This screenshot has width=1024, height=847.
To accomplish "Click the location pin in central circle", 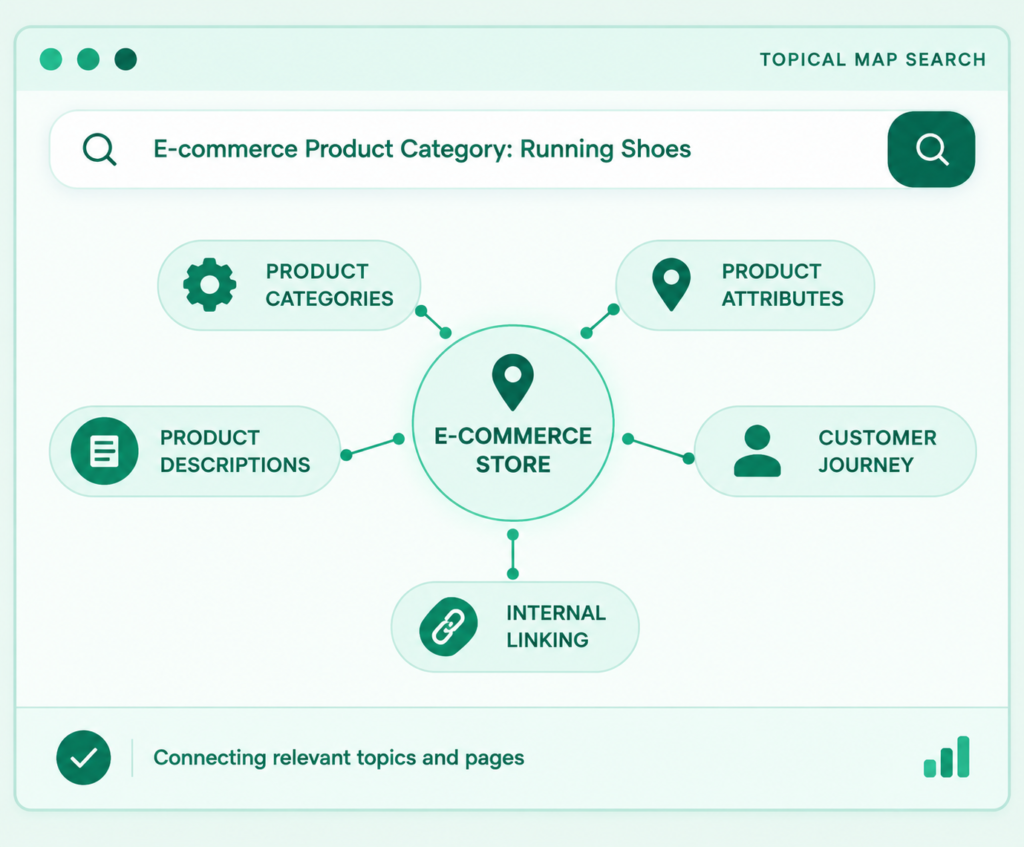I will 513,382.
